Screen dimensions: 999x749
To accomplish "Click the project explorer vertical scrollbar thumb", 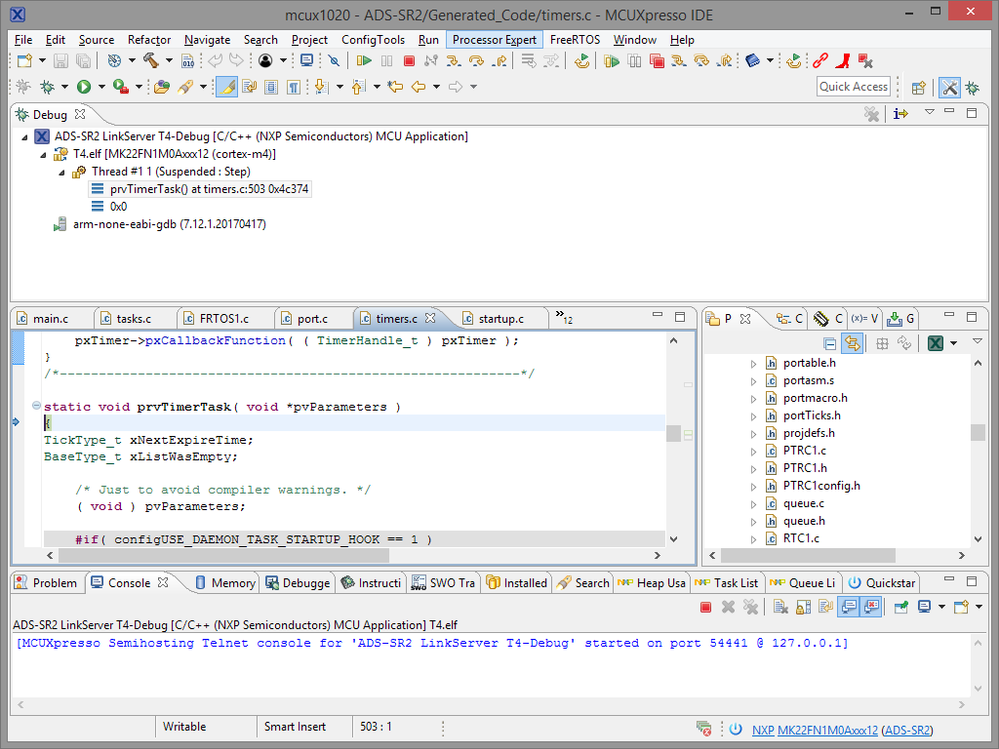I will 977,432.
